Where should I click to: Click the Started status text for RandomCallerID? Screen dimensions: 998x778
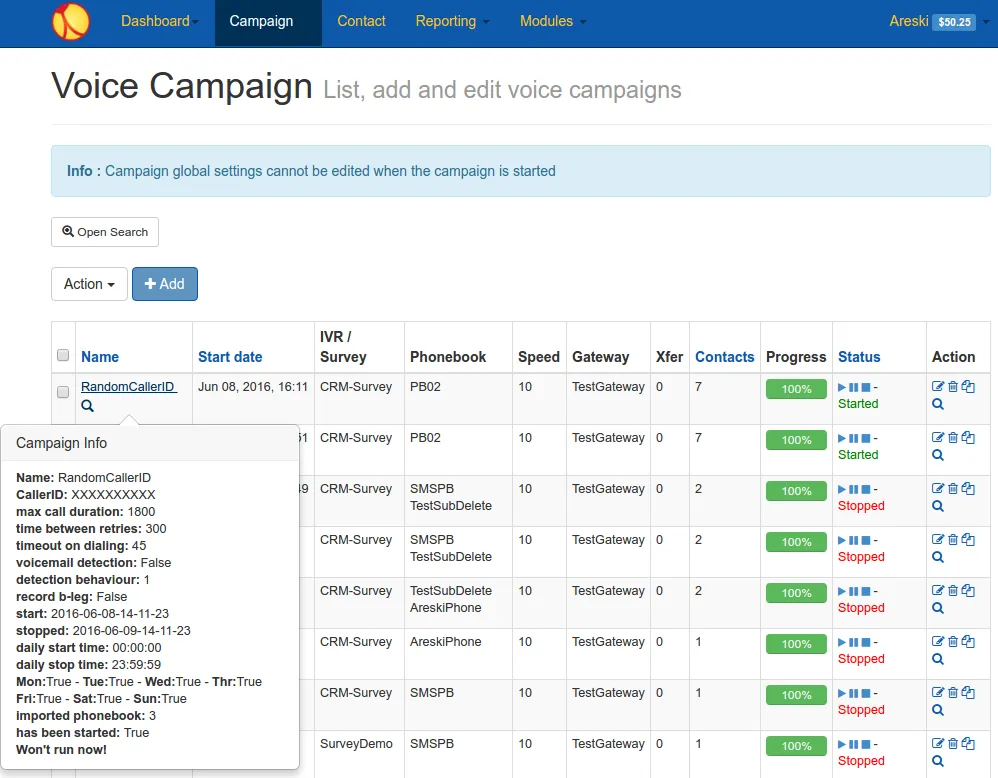858,404
